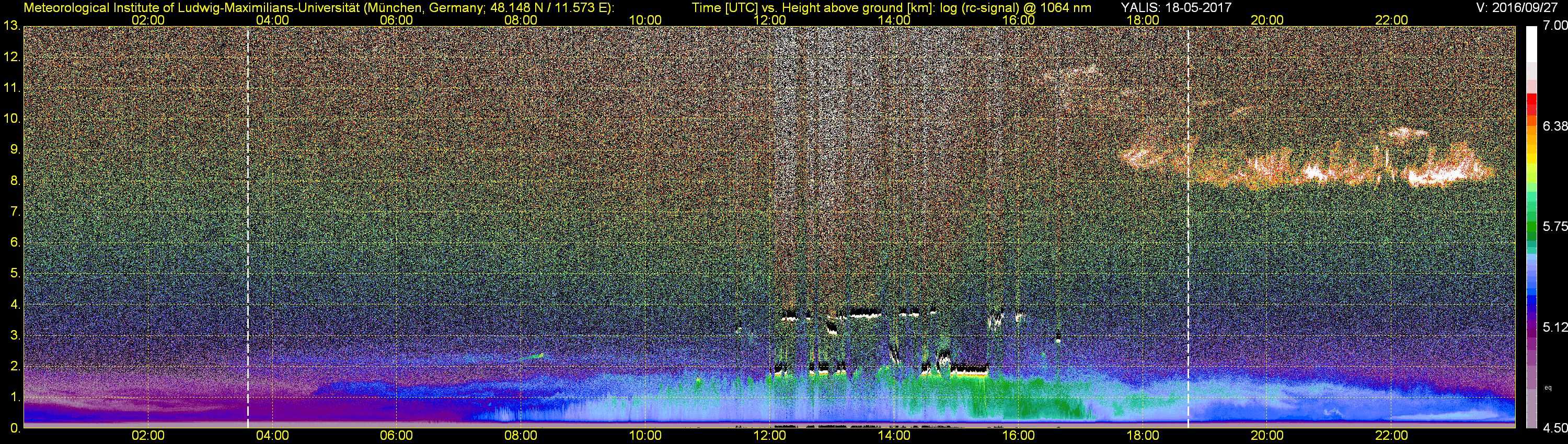This screenshot has height=444, width=1568.
Task: Click the 5.75 value on the color scale
Action: [1555, 226]
